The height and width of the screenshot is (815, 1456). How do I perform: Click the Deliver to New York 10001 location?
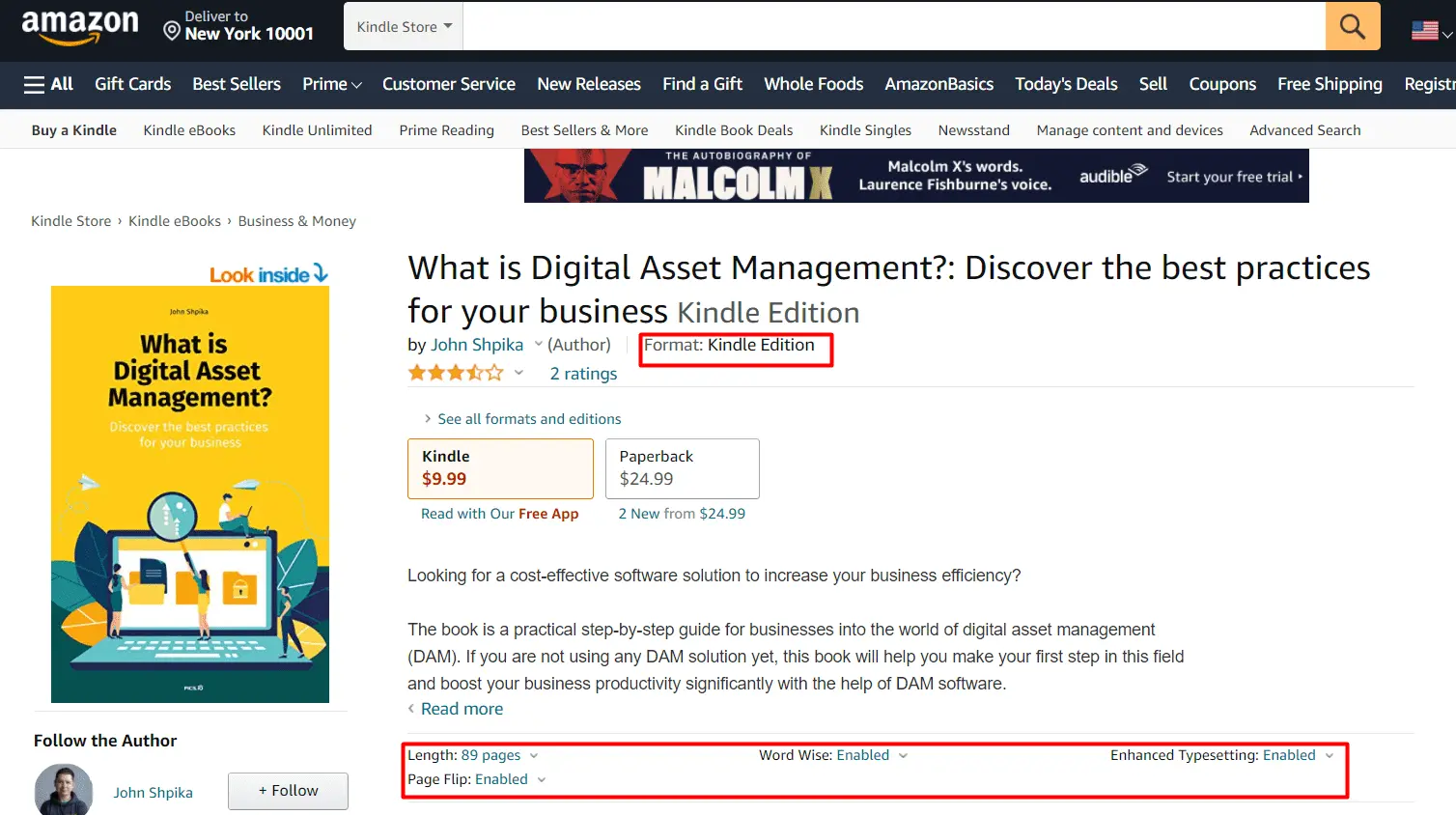pyautogui.click(x=238, y=26)
